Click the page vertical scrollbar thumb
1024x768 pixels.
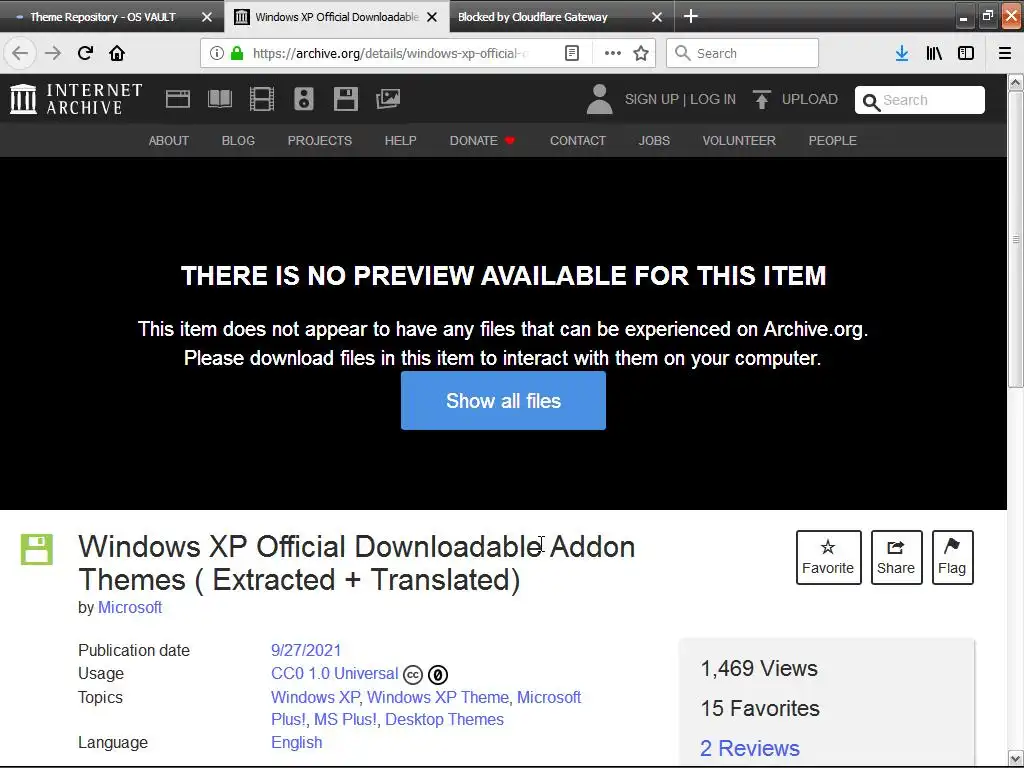[1016, 240]
